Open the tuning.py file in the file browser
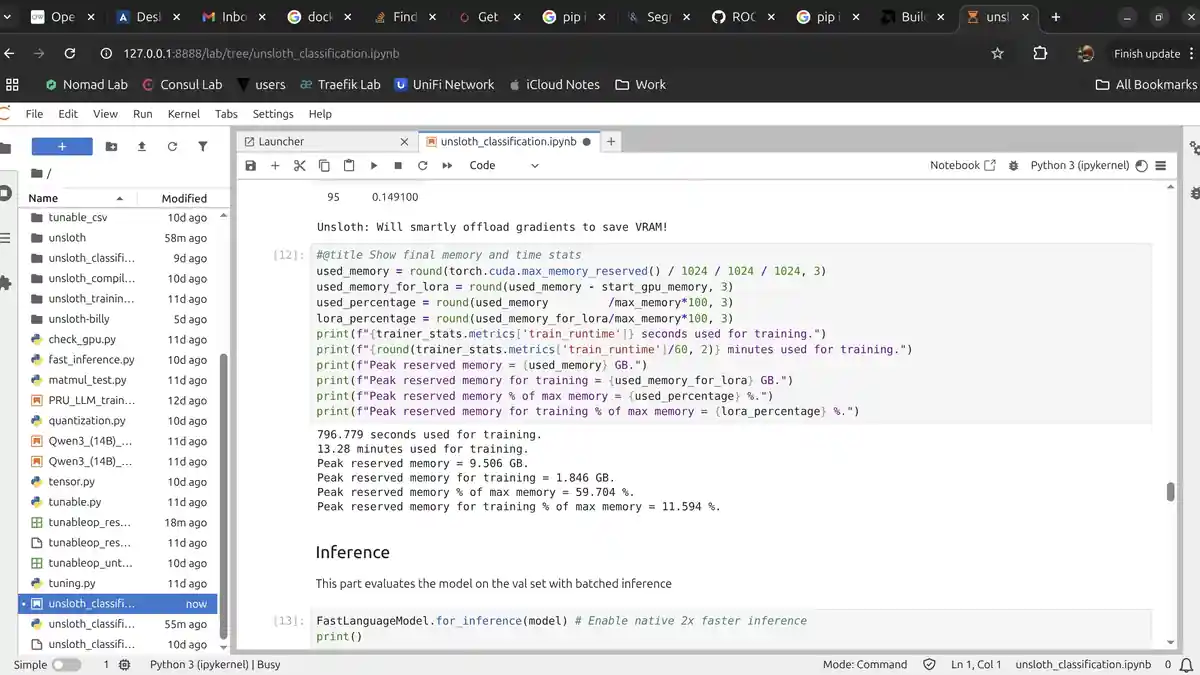 [x=72, y=583]
